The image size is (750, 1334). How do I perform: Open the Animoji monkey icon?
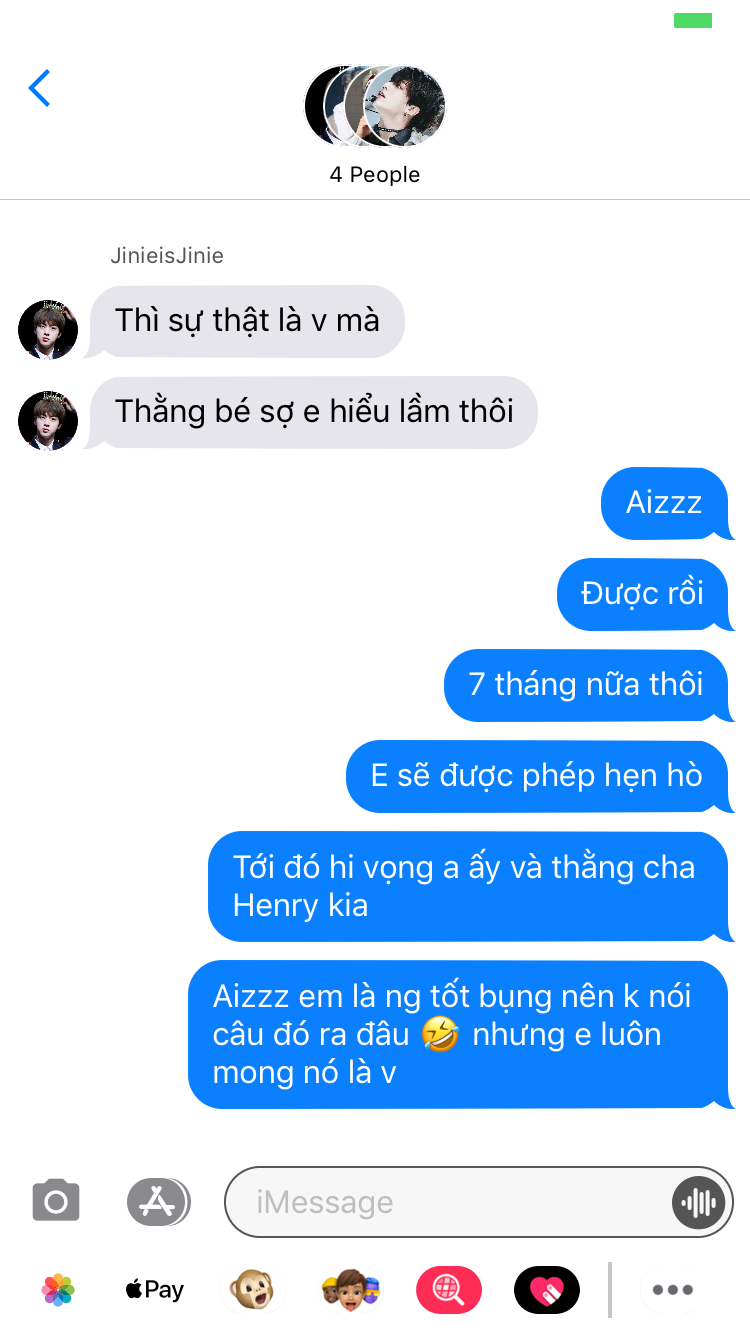[x=251, y=1290]
